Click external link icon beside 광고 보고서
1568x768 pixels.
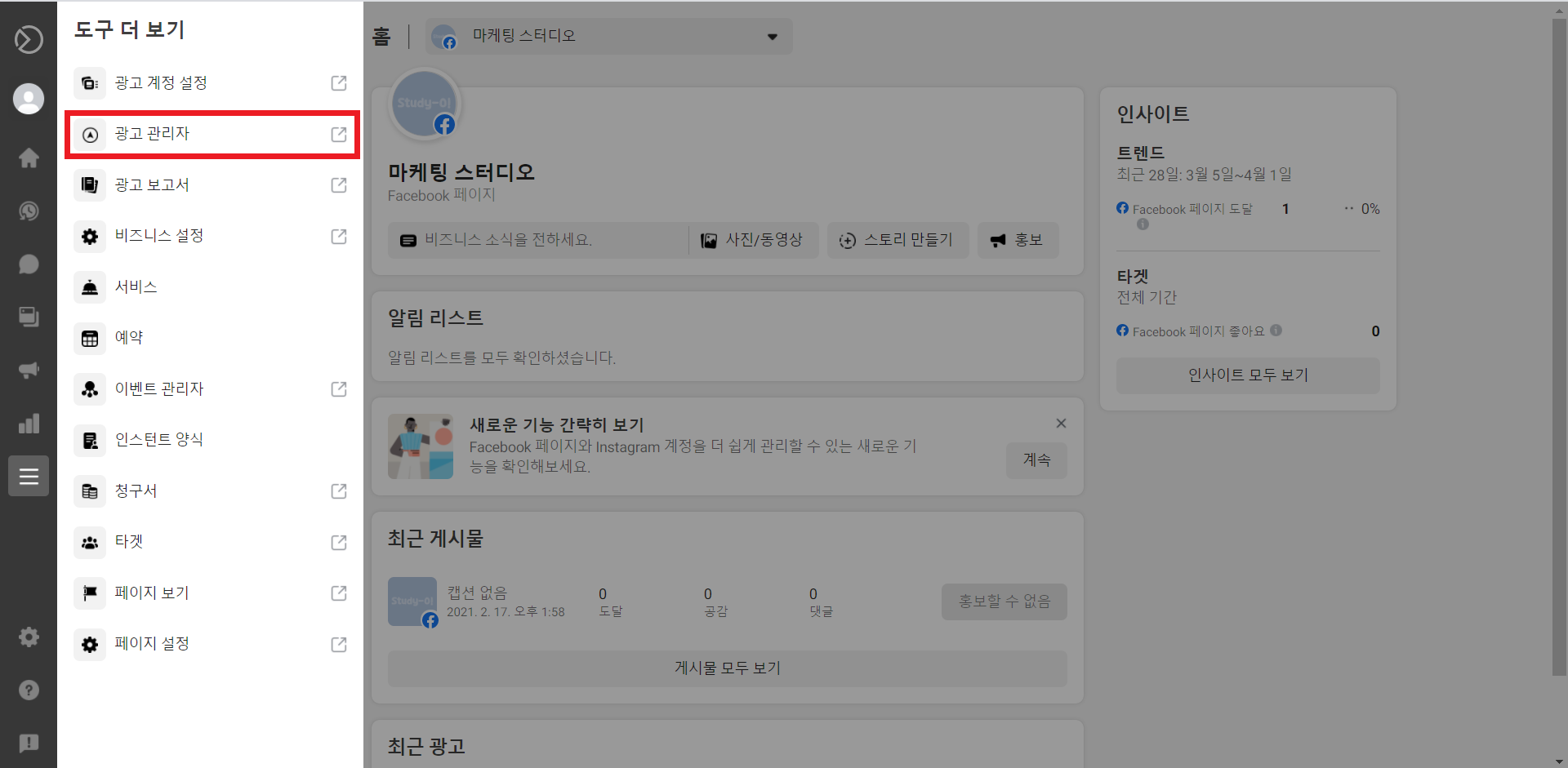coord(339,185)
